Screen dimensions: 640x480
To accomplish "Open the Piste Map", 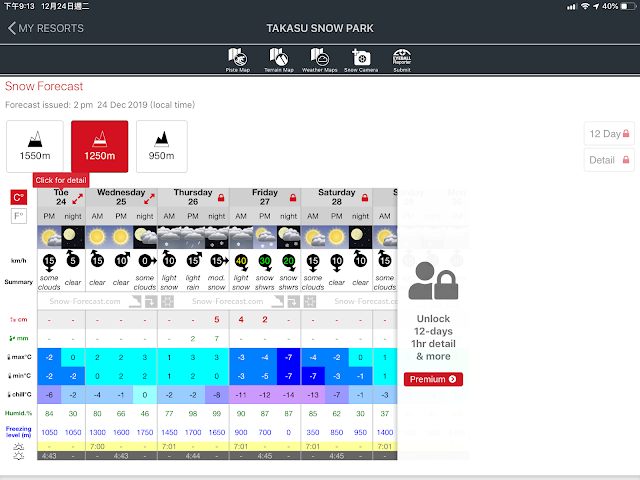I will (238, 60).
